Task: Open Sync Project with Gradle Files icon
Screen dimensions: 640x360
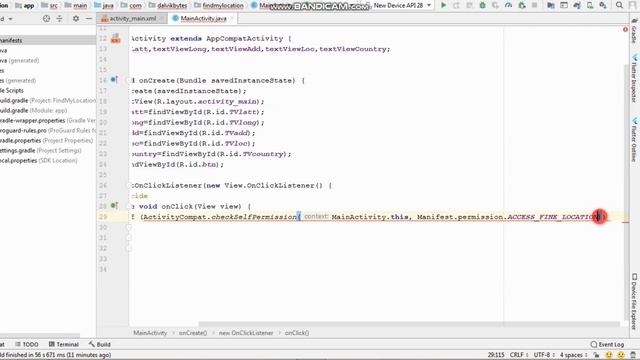Action: [x=577, y=5]
